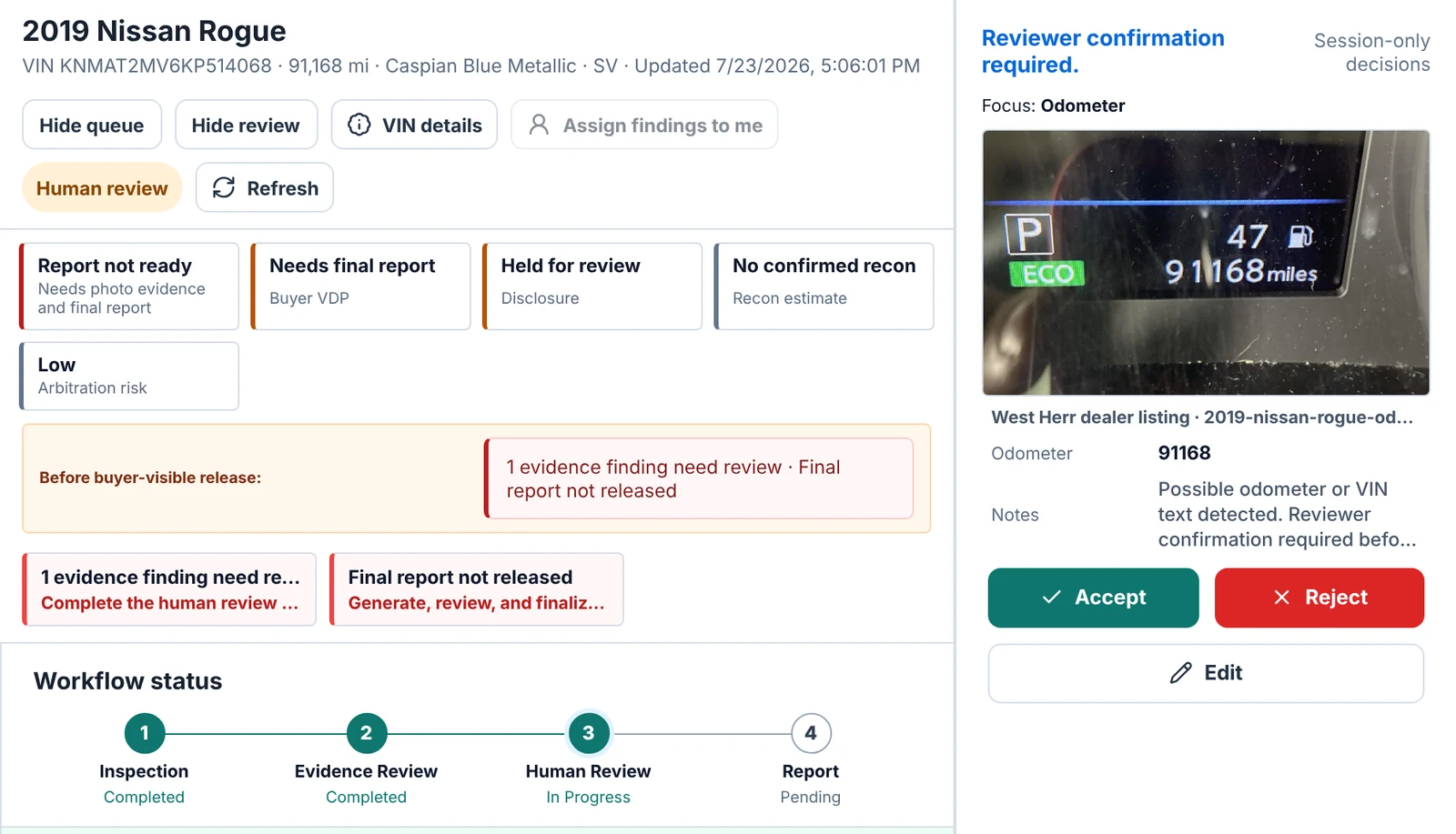
Task: Open the odometer photo thumbnail
Action: click(x=1206, y=262)
